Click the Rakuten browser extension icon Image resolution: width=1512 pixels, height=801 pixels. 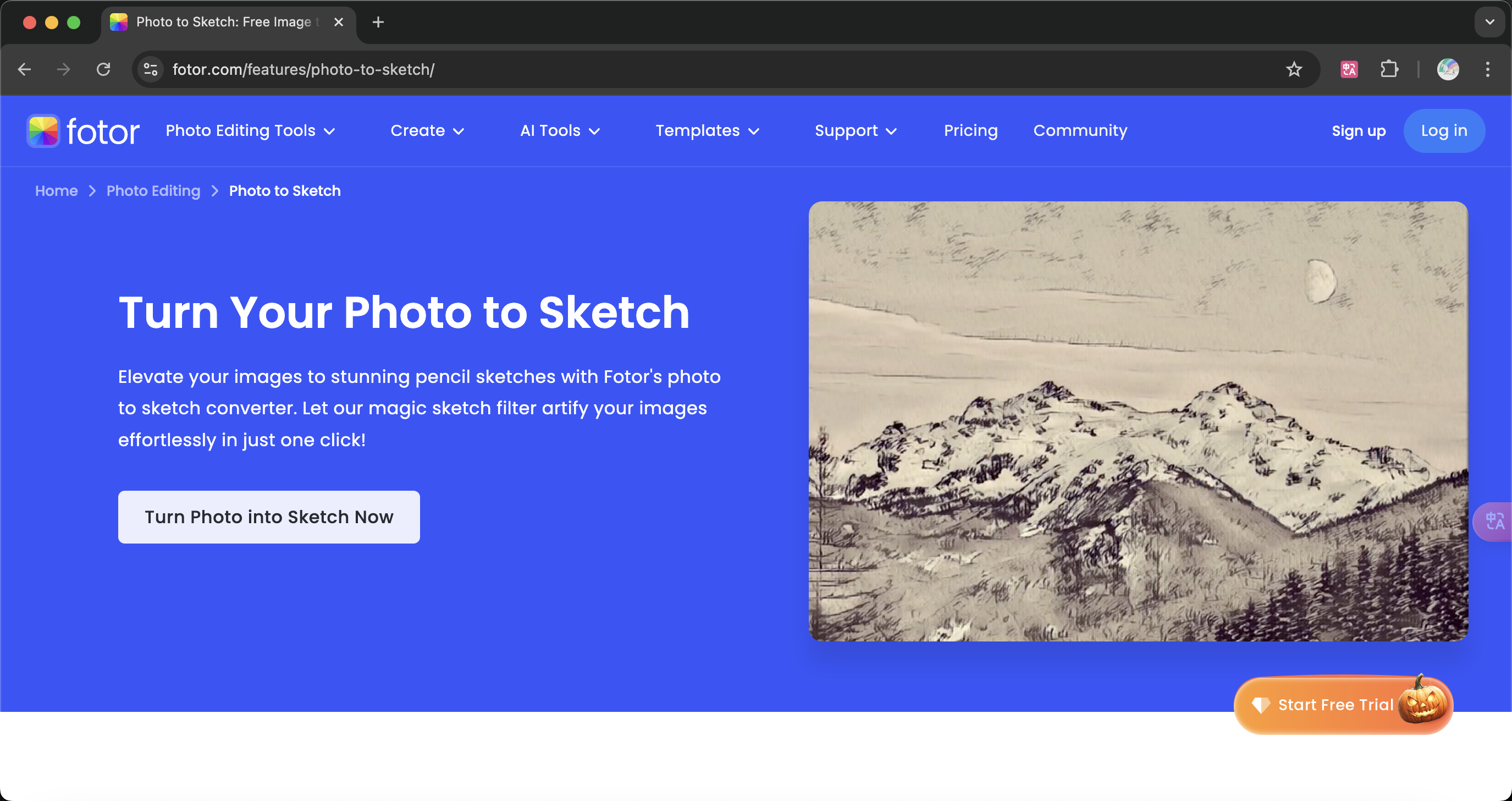pyautogui.click(x=1349, y=69)
